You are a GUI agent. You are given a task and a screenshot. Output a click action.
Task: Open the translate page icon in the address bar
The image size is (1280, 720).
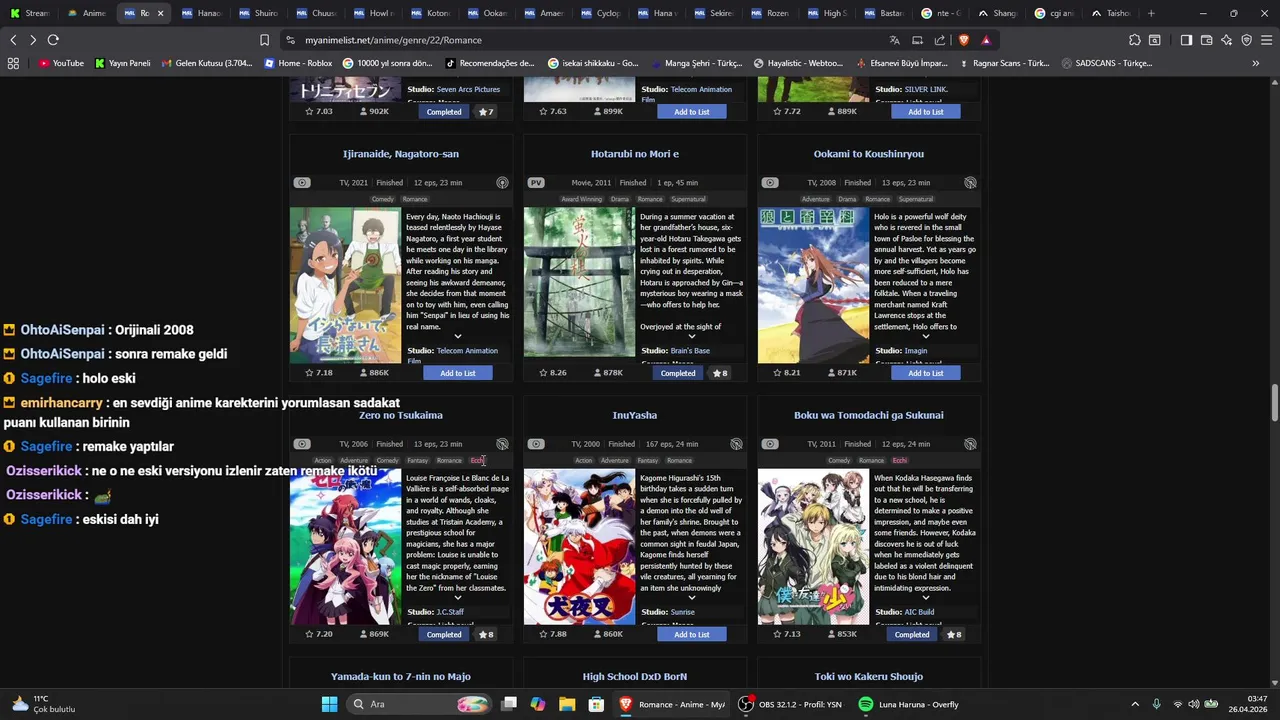tap(894, 40)
